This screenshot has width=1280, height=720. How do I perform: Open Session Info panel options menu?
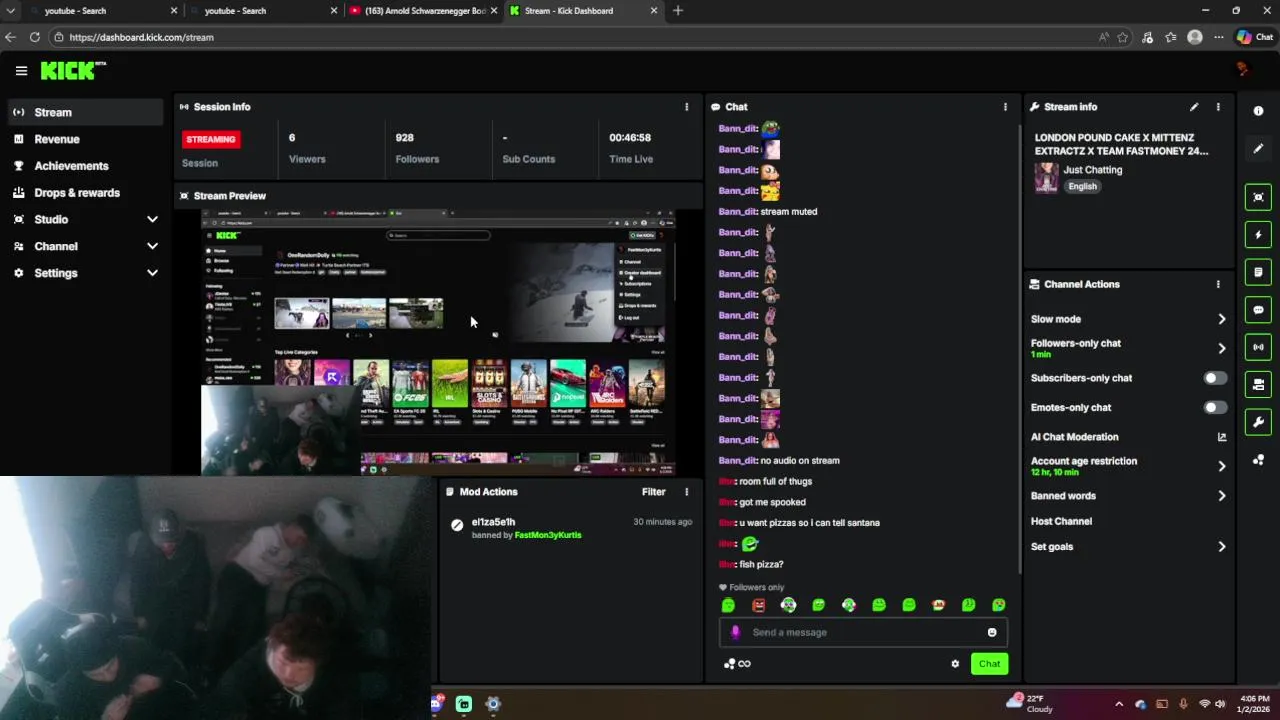pyautogui.click(x=686, y=107)
